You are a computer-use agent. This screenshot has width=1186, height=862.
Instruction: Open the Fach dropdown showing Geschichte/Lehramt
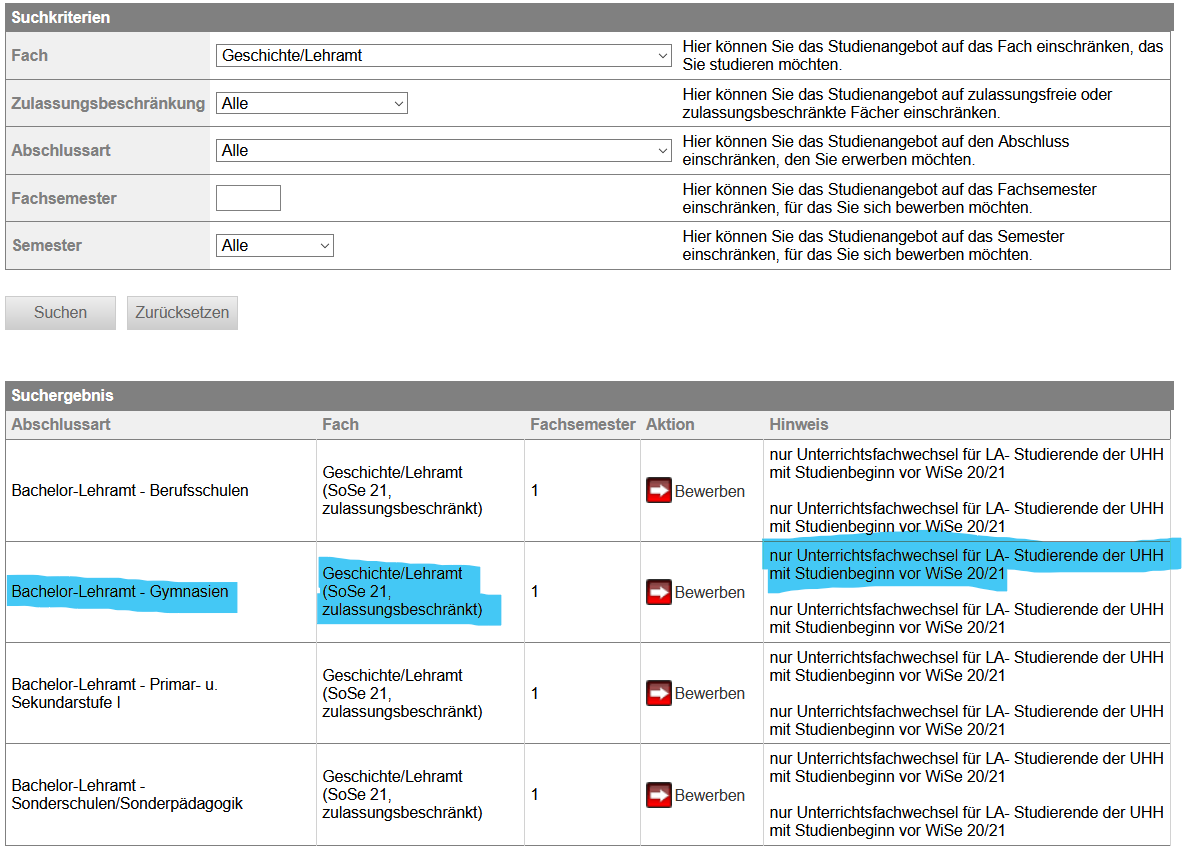443,56
